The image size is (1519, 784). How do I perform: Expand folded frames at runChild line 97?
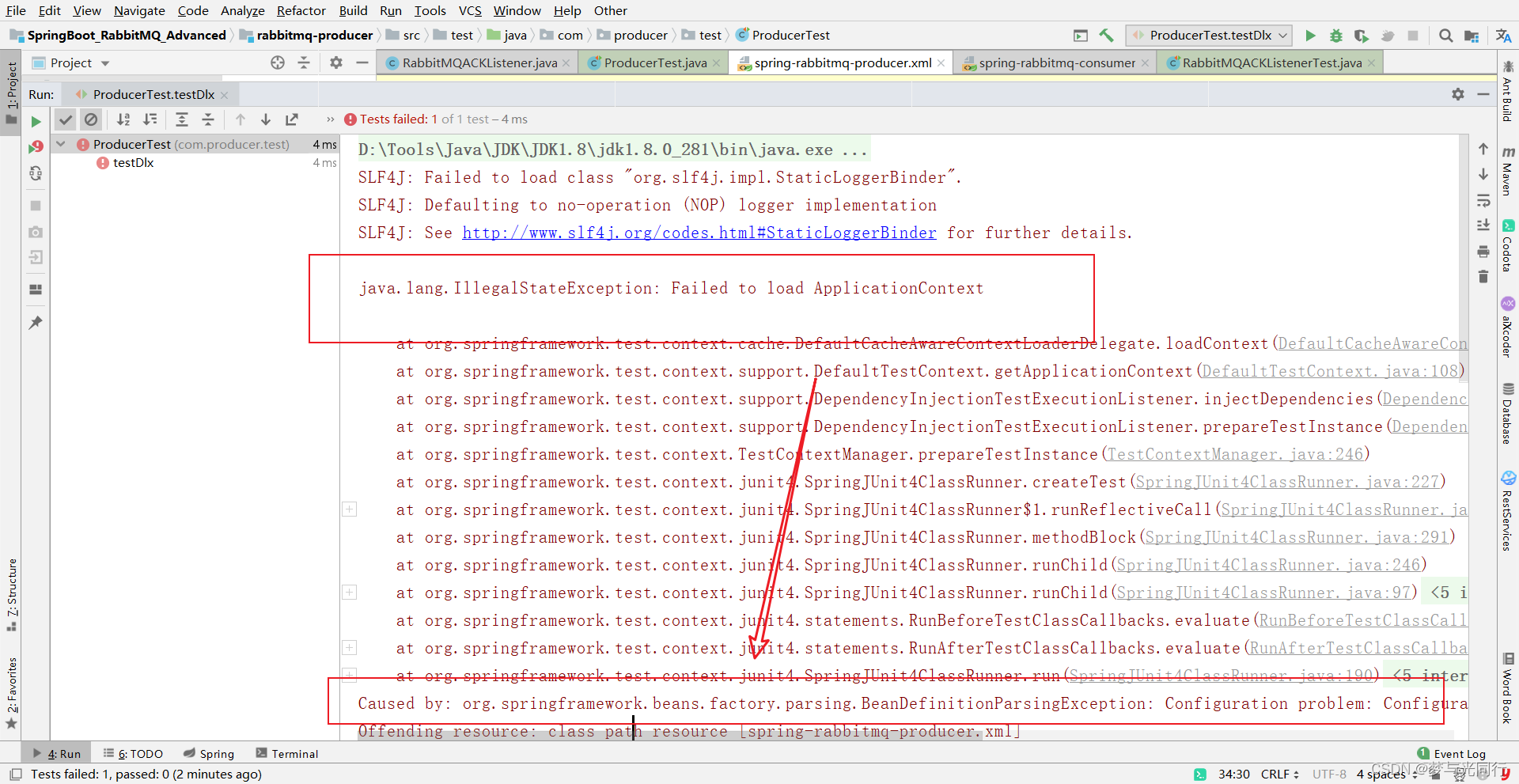pos(349,592)
